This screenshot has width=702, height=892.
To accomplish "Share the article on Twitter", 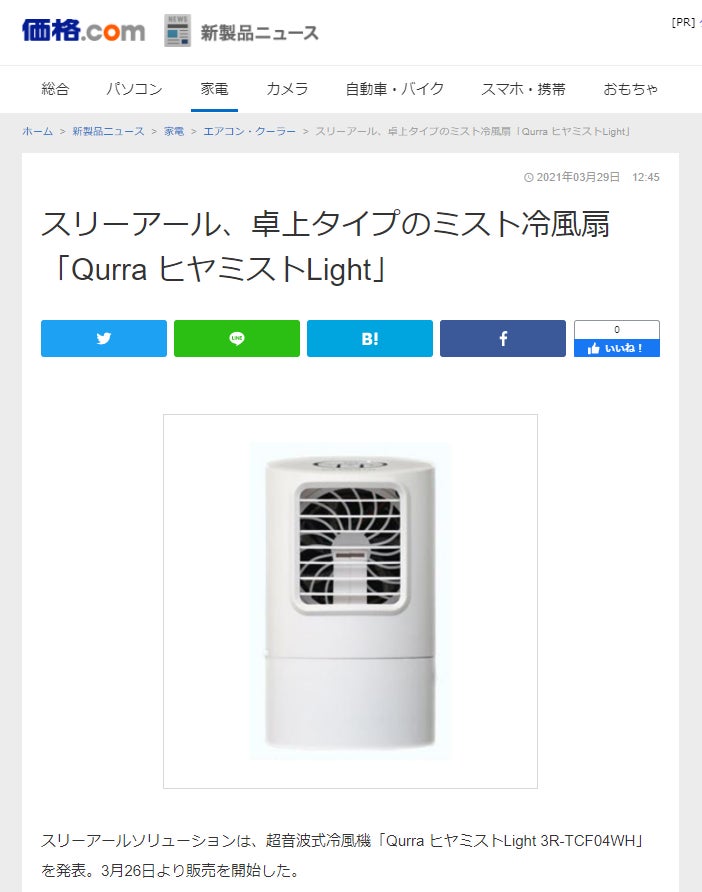I will (104, 338).
